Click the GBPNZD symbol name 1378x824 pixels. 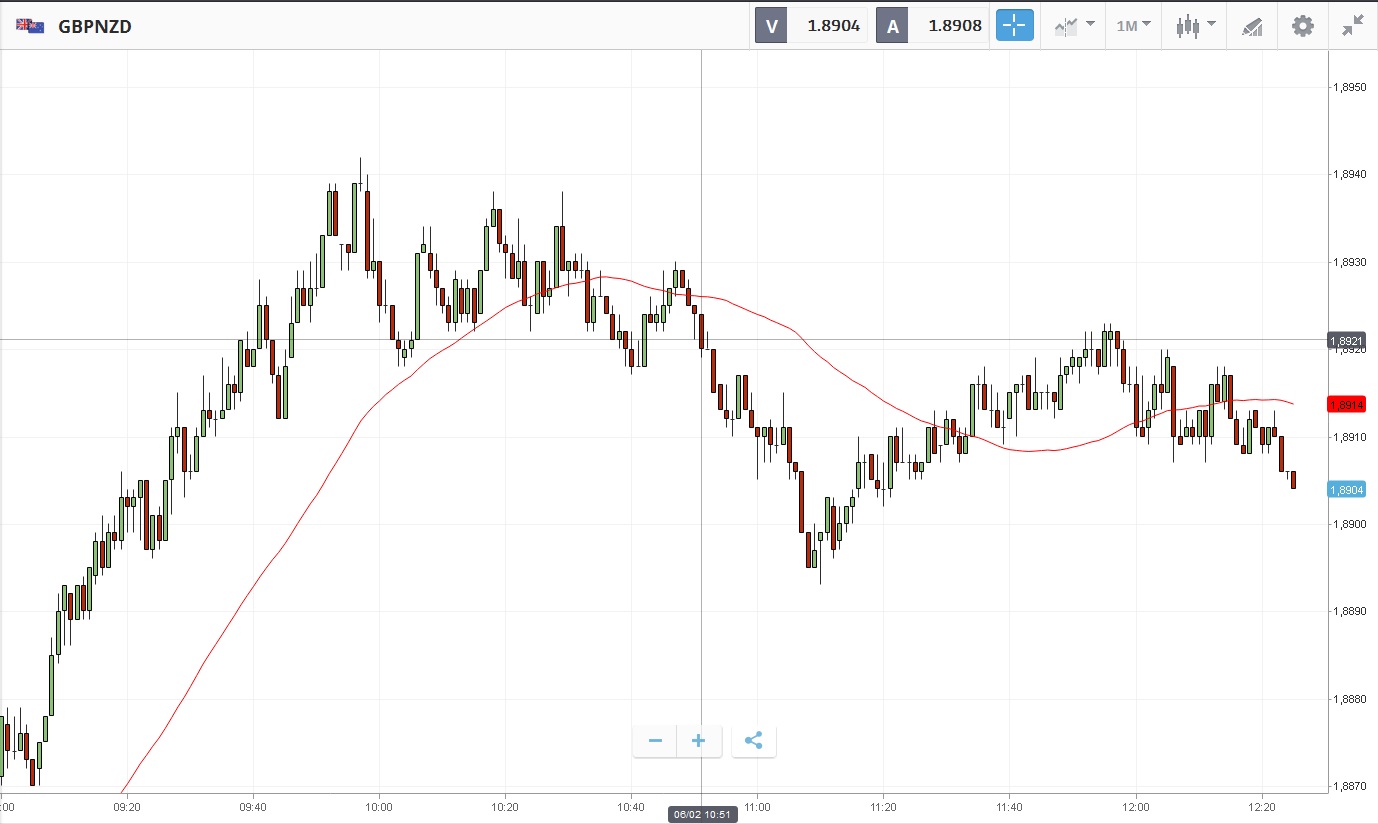click(95, 27)
